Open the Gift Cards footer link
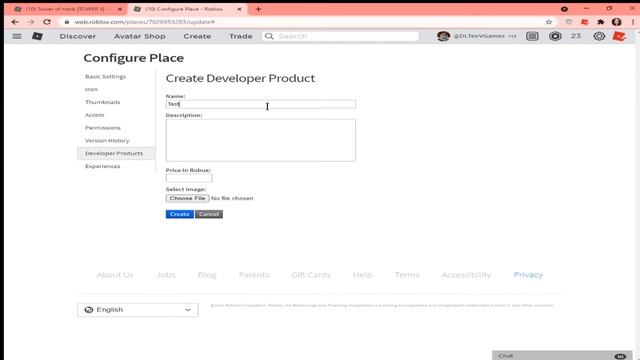The image size is (640, 360). [311, 275]
